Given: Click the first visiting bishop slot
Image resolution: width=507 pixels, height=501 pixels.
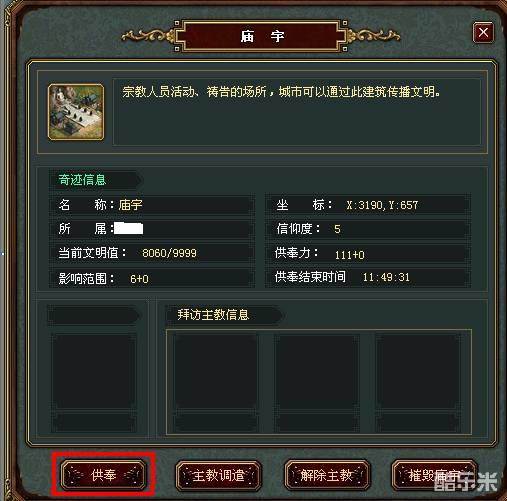Looking at the screenshot, I should pos(215,382).
